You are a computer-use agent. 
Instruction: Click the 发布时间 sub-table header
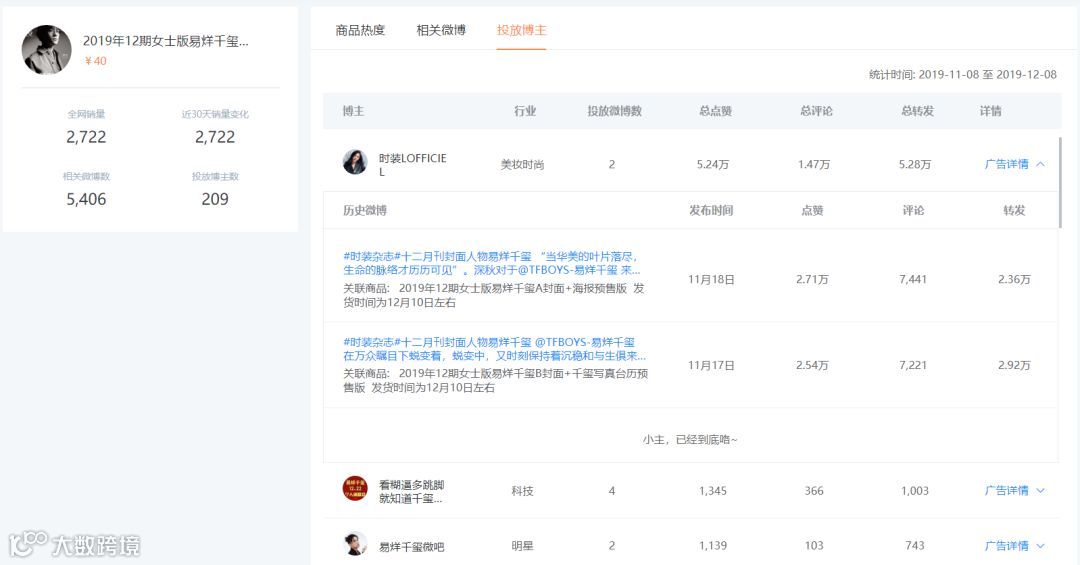(x=711, y=210)
